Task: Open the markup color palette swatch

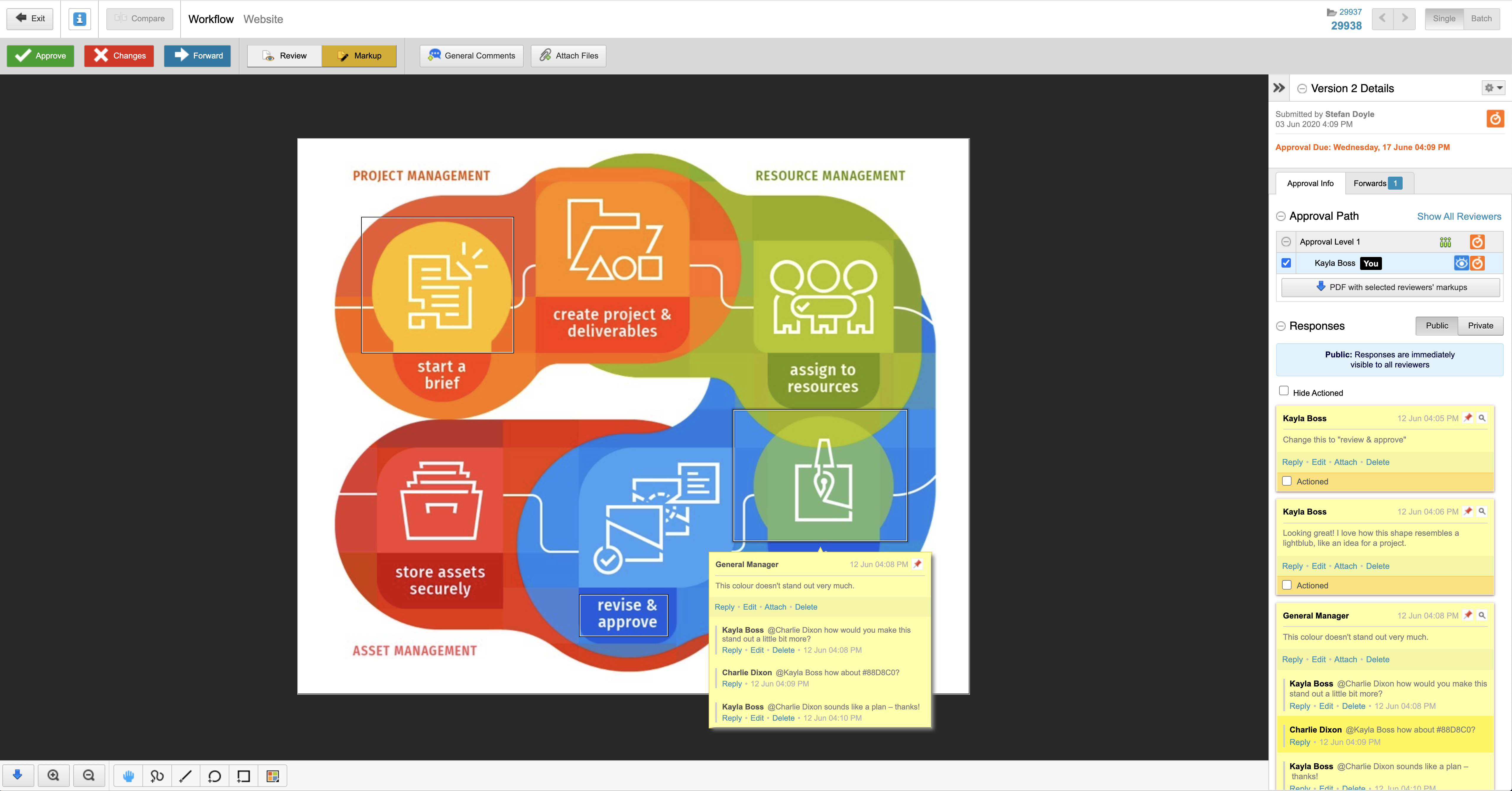Action: click(x=272, y=776)
